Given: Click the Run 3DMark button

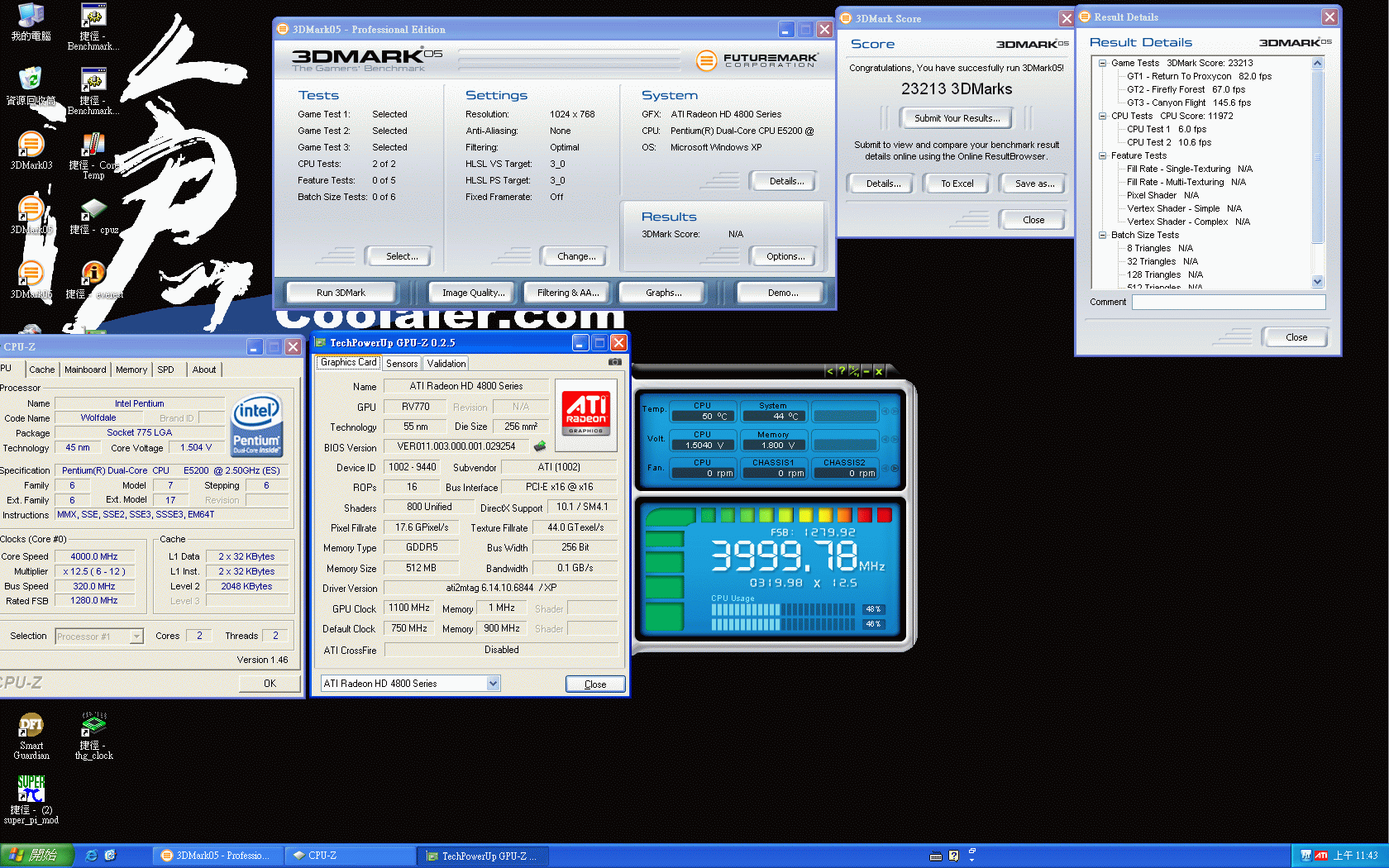Looking at the screenshot, I should pos(341,293).
